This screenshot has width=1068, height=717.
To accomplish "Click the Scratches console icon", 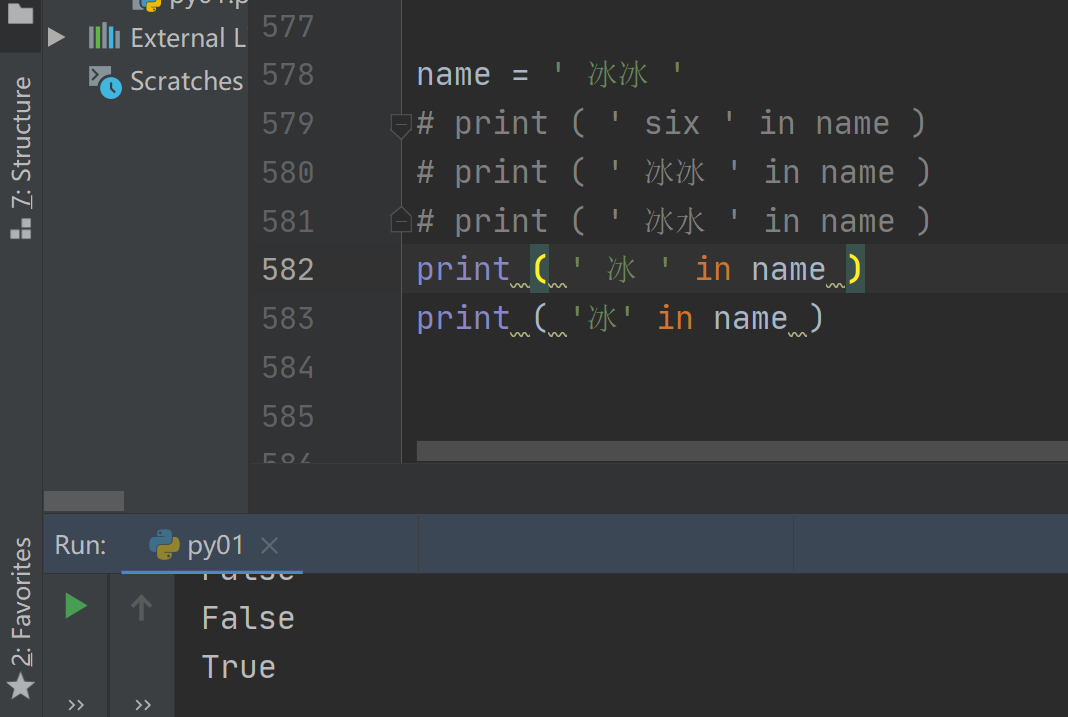I will coord(105,82).
